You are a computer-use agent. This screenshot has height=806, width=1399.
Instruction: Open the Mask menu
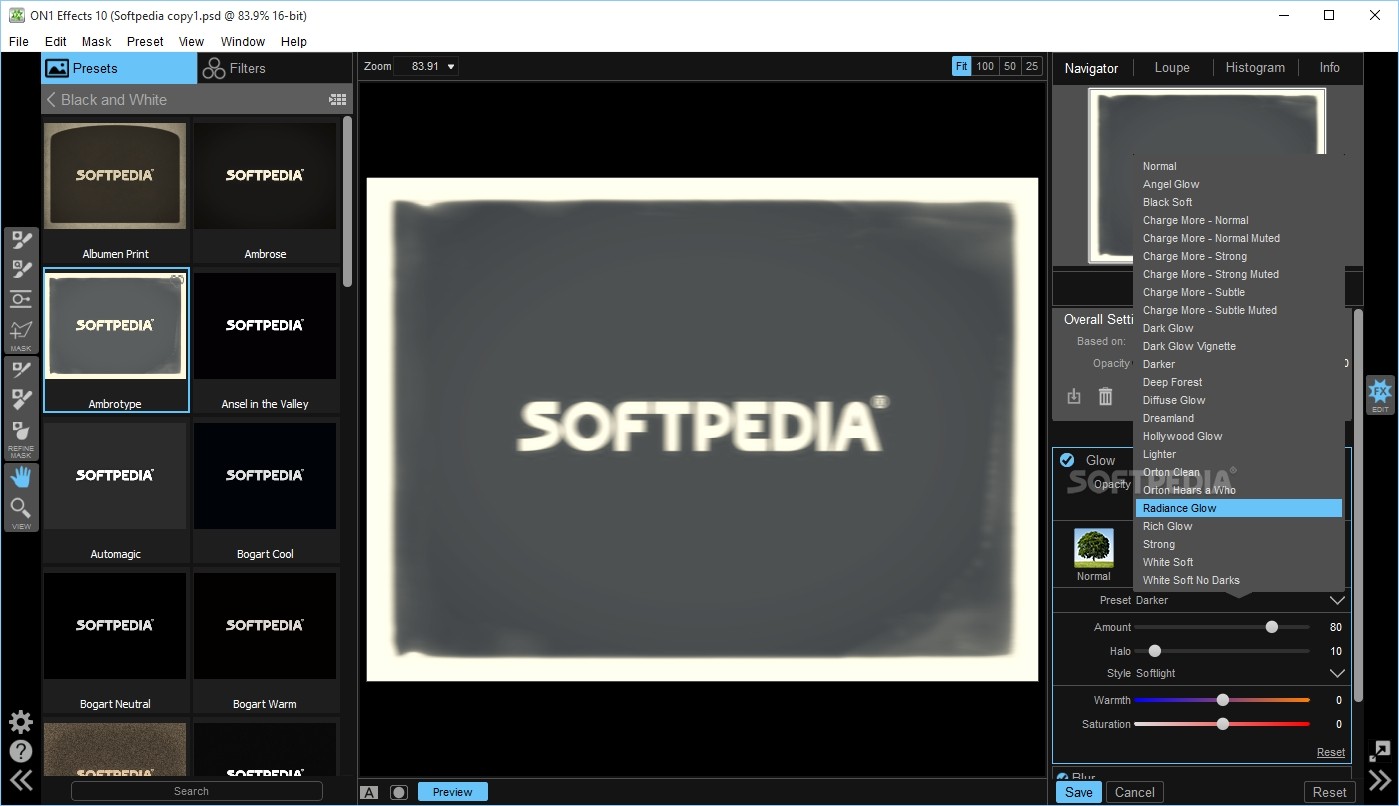[97, 41]
